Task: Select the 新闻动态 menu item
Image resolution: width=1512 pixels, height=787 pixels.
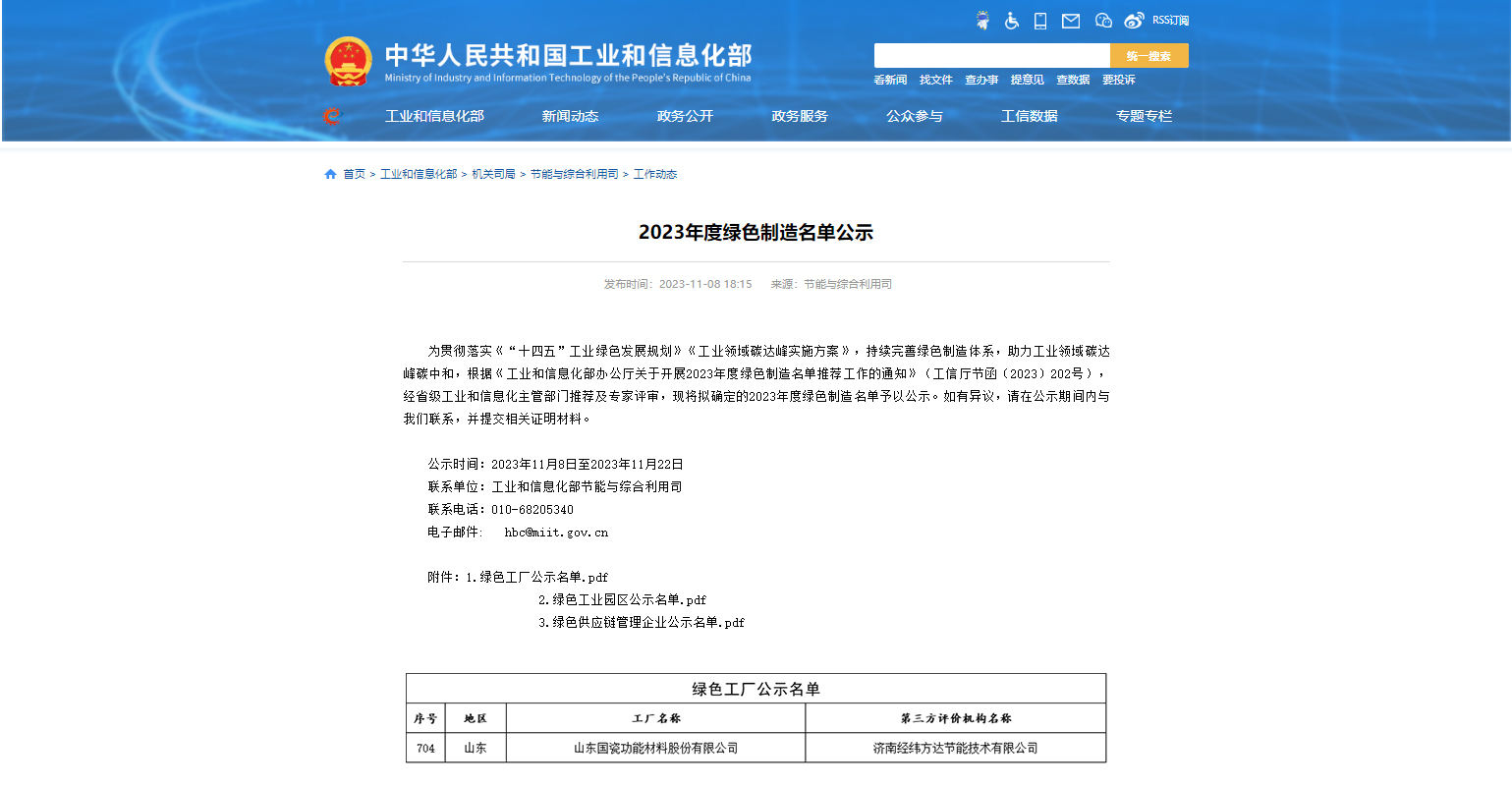Action: [x=570, y=116]
